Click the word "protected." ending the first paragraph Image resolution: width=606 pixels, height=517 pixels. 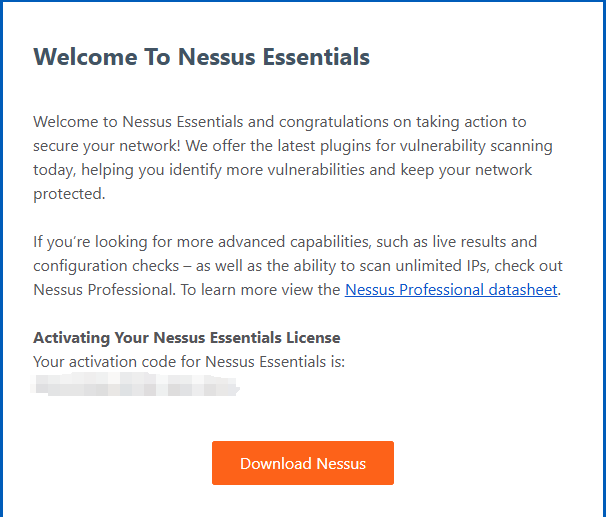tap(68, 194)
